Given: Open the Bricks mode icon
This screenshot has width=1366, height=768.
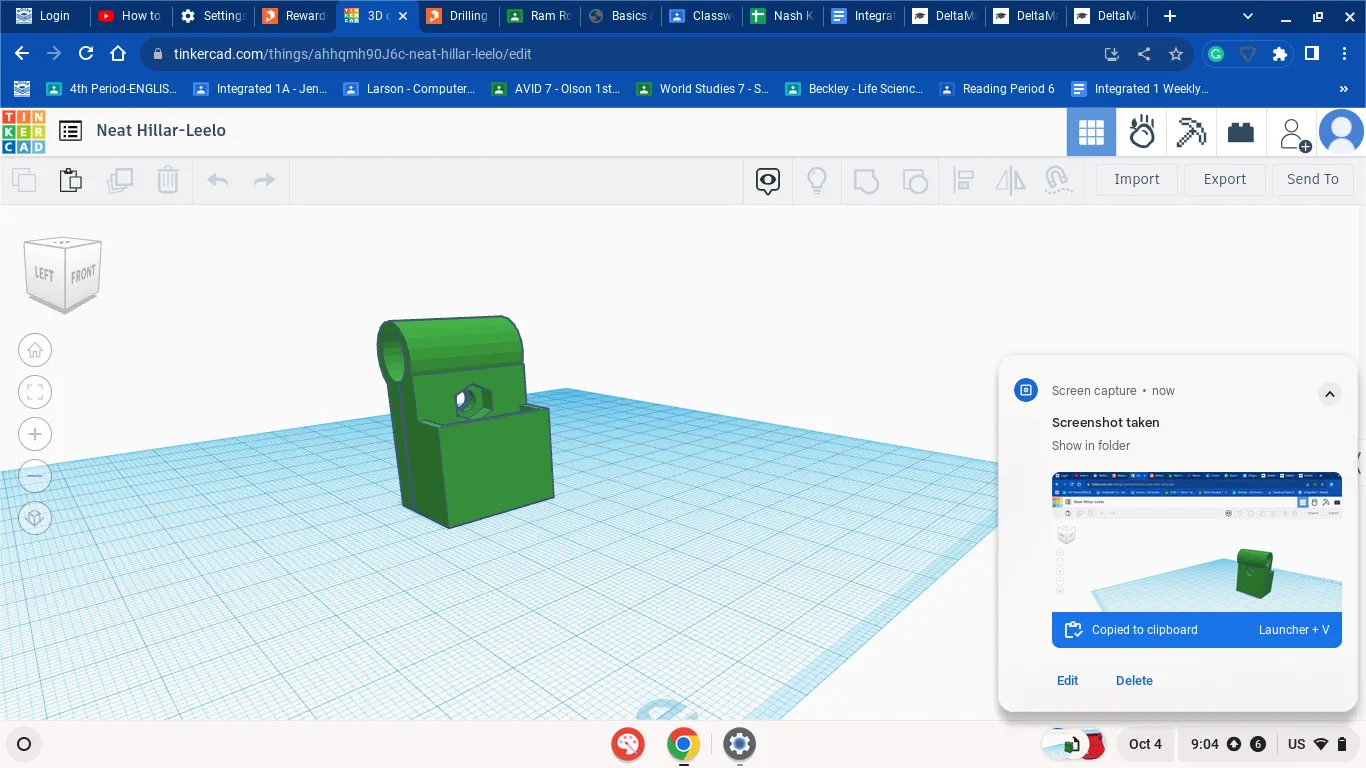Looking at the screenshot, I should pyautogui.click(x=1241, y=132).
